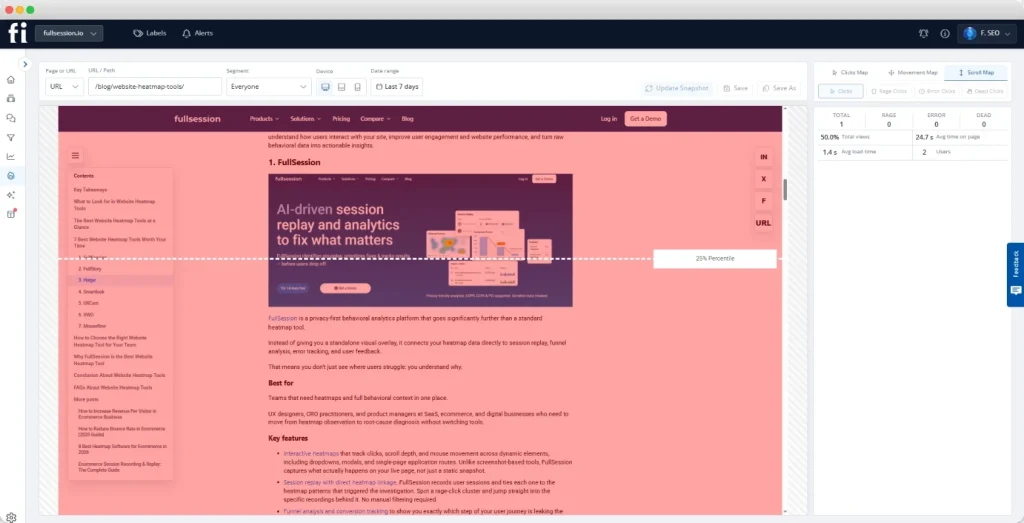Click the FullSession 'fi' logo
The height and width of the screenshot is (523, 1024).
(x=18, y=33)
